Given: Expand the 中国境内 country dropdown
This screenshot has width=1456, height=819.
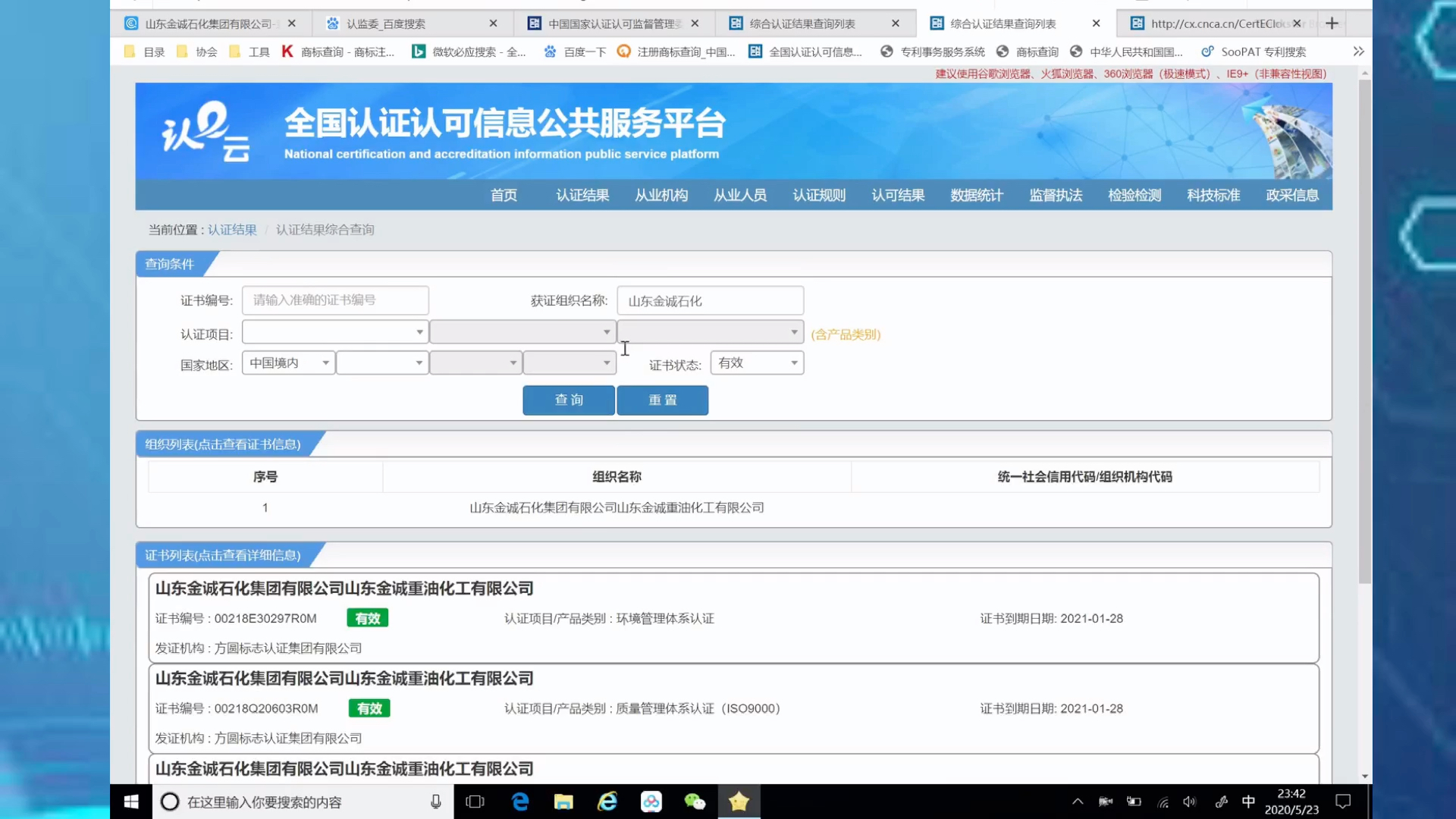Looking at the screenshot, I should pos(288,362).
